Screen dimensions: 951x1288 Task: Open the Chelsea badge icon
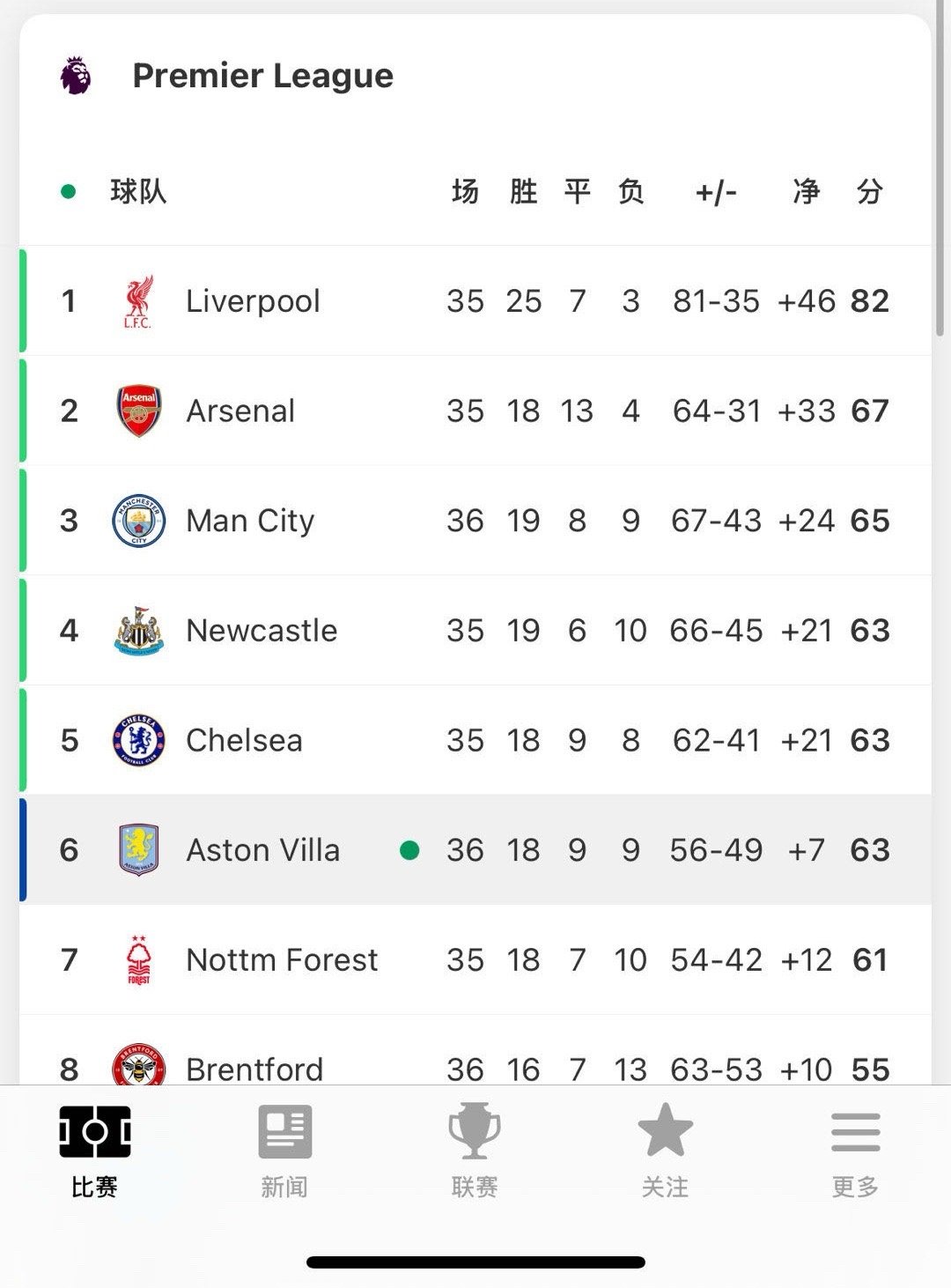click(139, 740)
